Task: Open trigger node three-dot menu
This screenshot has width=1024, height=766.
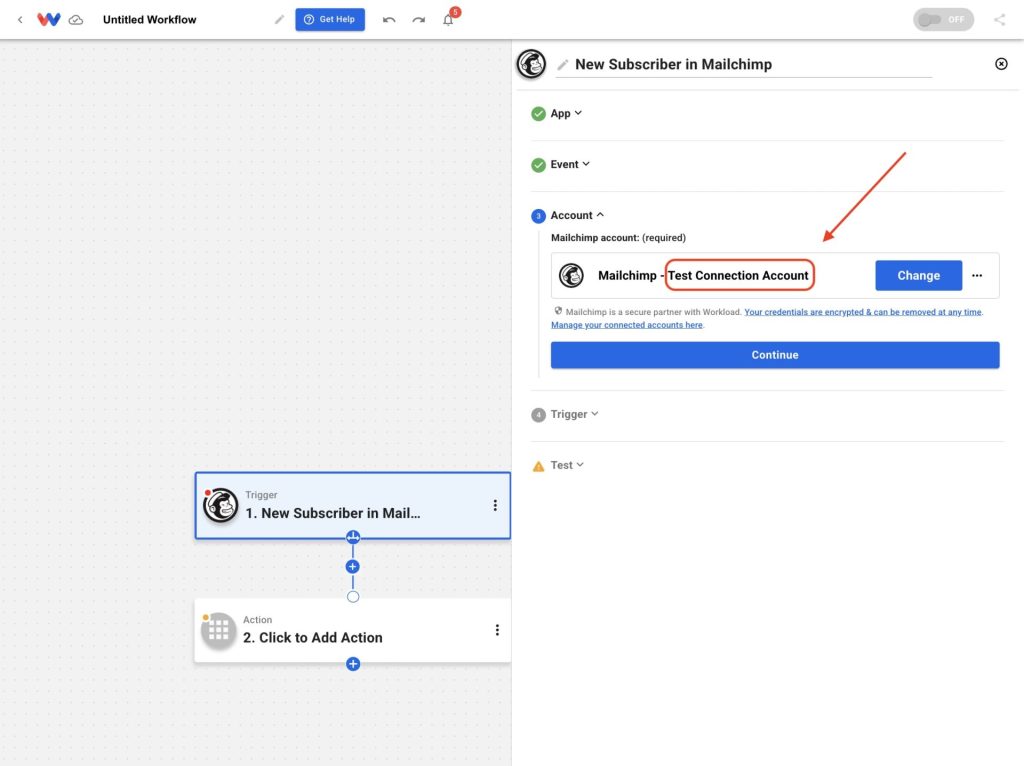Action: [495, 505]
